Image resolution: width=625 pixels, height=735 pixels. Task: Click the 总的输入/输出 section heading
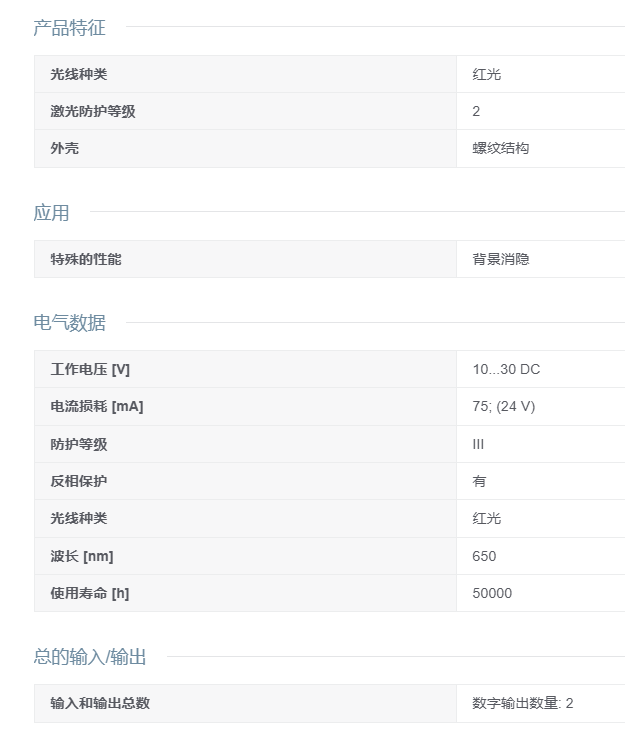[x=90, y=657]
